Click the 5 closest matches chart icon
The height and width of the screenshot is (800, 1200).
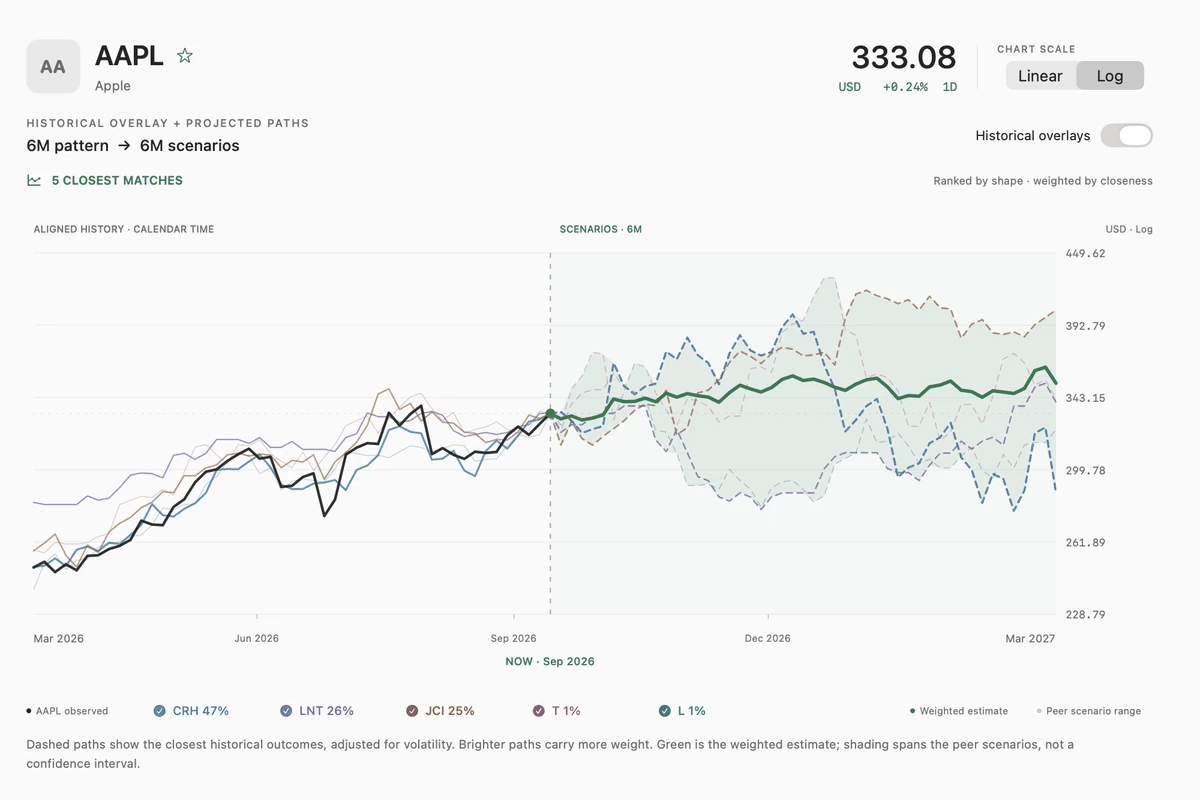click(34, 181)
